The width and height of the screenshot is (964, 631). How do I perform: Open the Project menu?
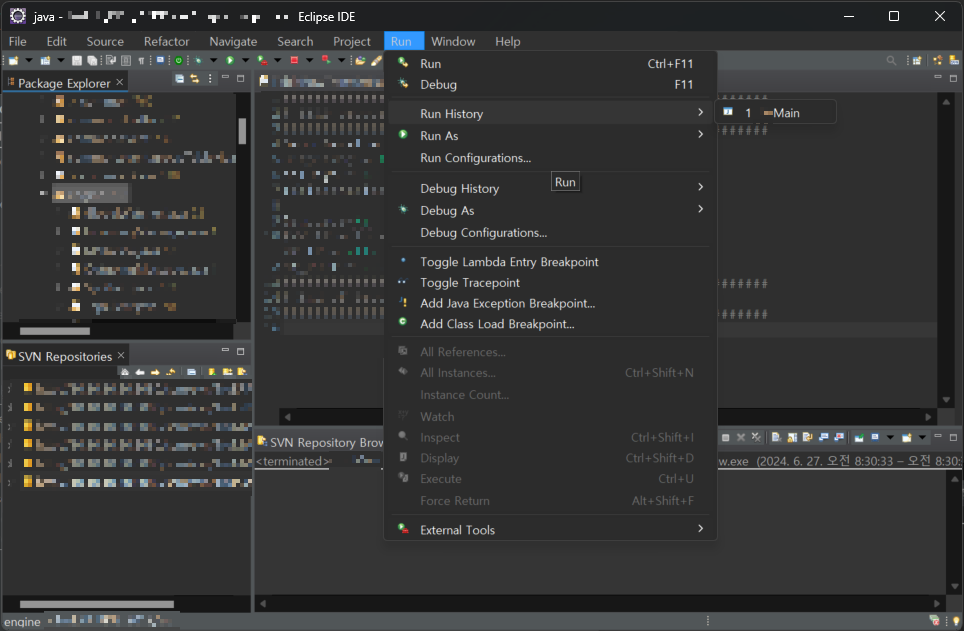point(352,41)
